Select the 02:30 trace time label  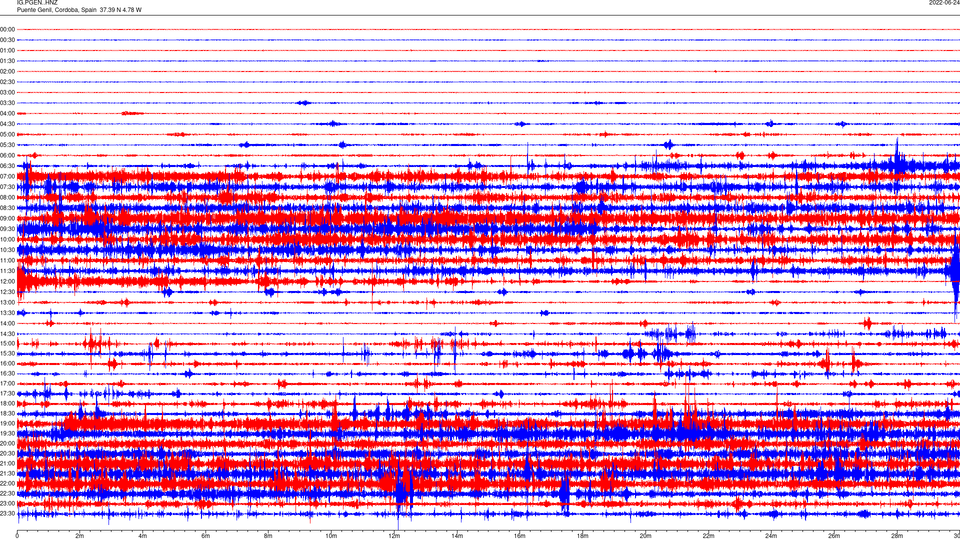tap(7, 82)
